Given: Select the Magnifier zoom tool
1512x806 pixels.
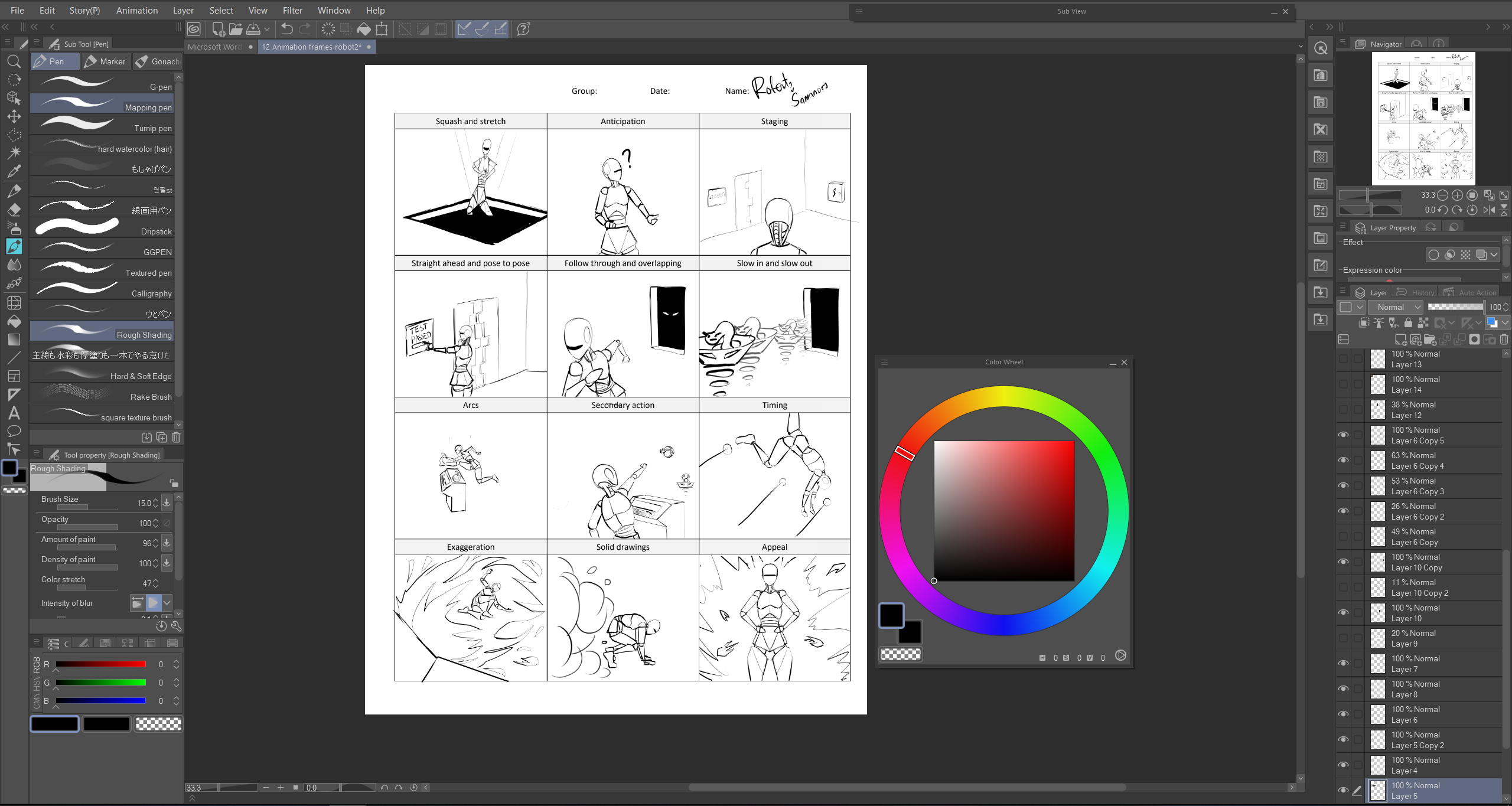Looking at the screenshot, I should pos(14,61).
